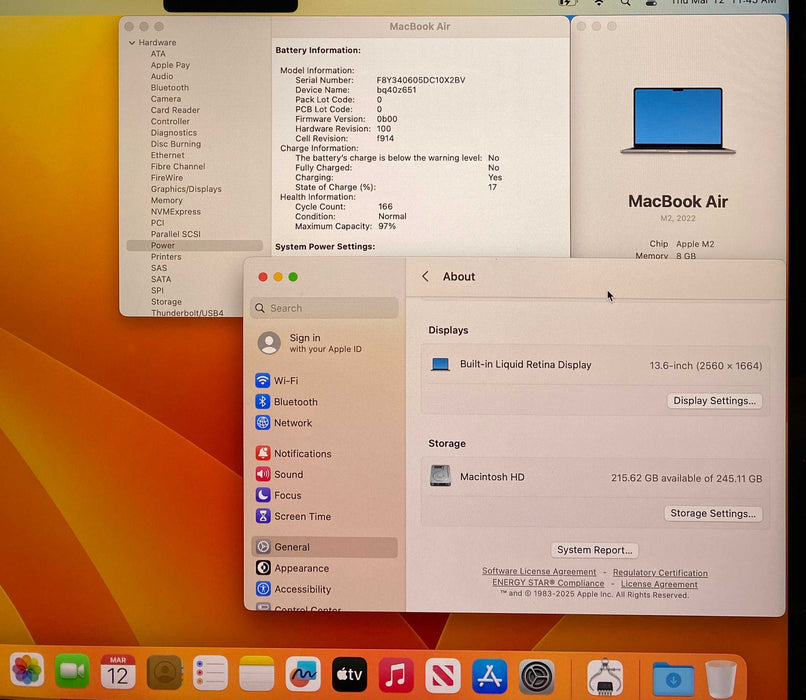Select Ethernet in hardware list
The width and height of the screenshot is (806, 700).
coord(168,155)
